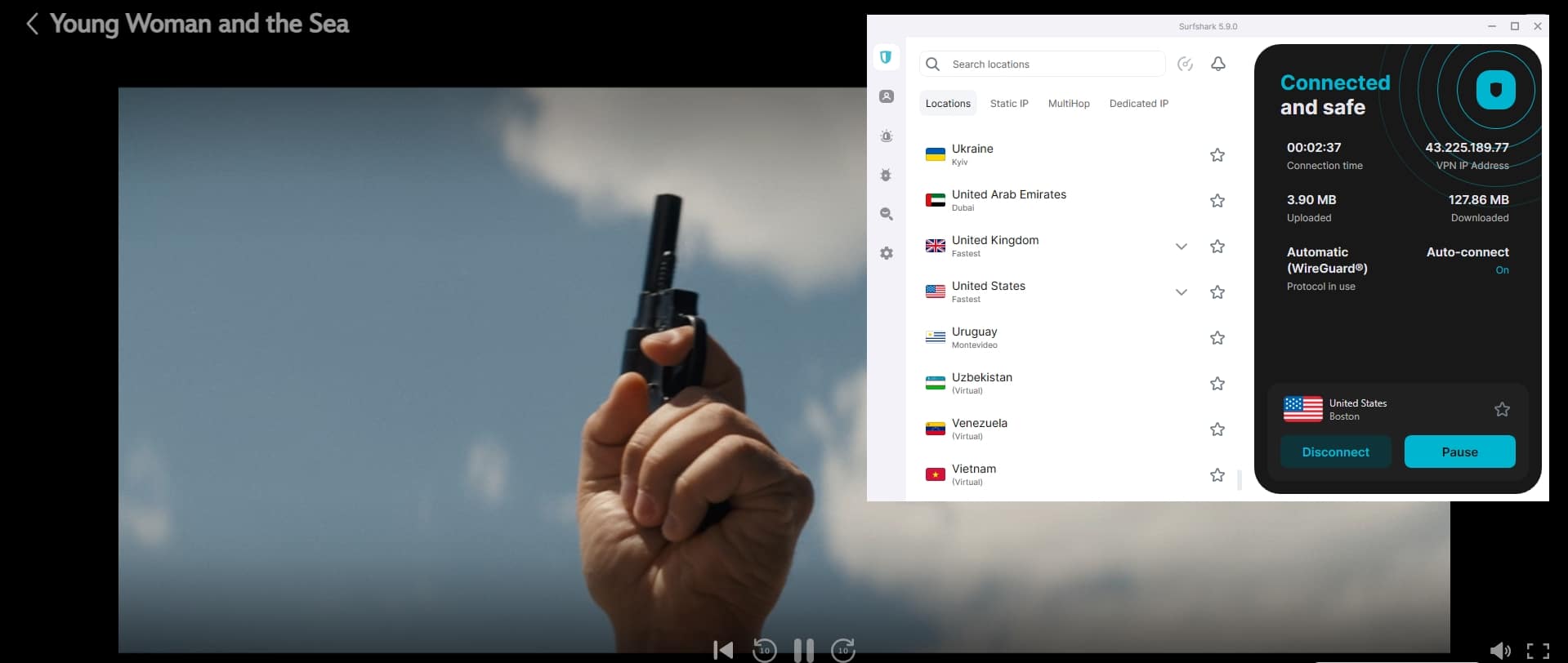This screenshot has width=1568, height=663.
Task: Open the notifications bell
Action: 1218,64
